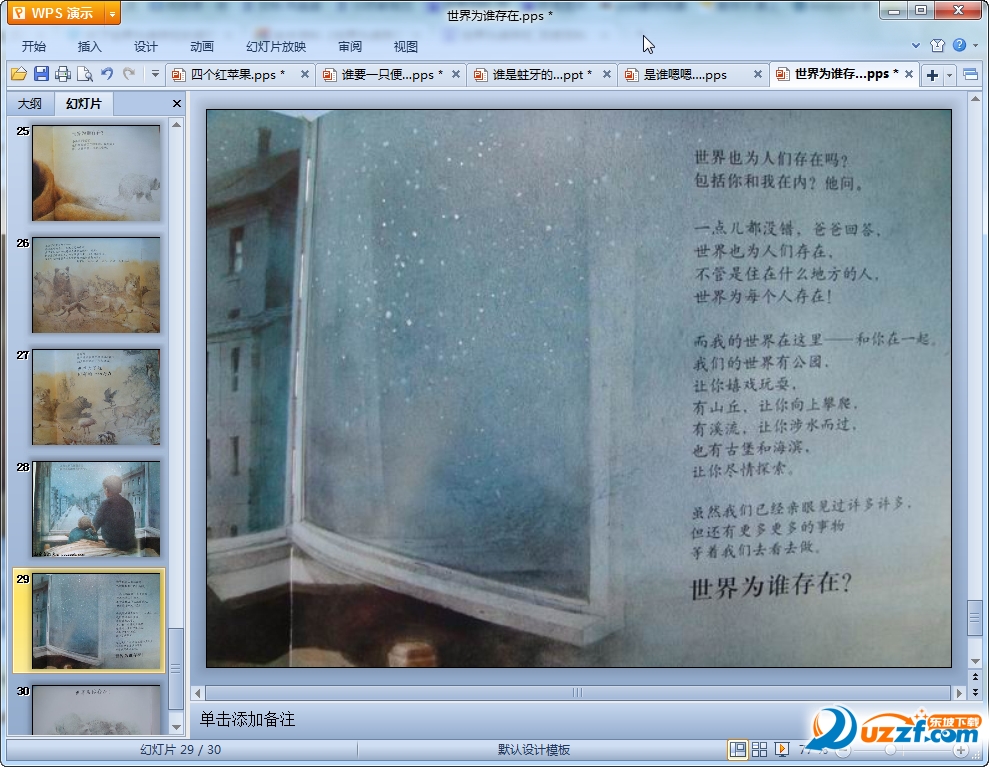Screen dimensions: 989x767
Task: Redo the last undone action
Action: point(129,74)
